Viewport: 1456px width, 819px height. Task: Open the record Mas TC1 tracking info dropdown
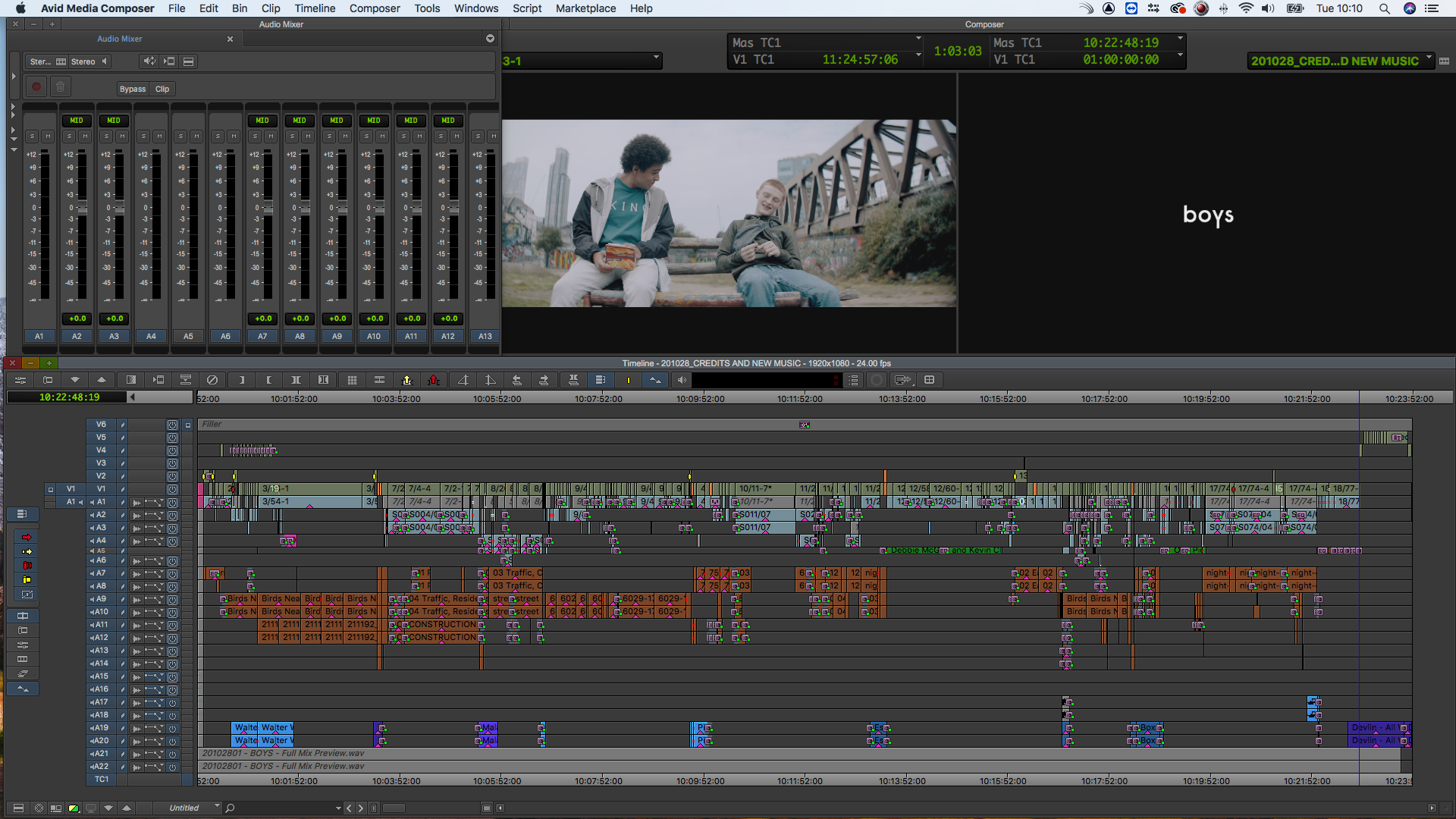click(x=1180, y=39)
